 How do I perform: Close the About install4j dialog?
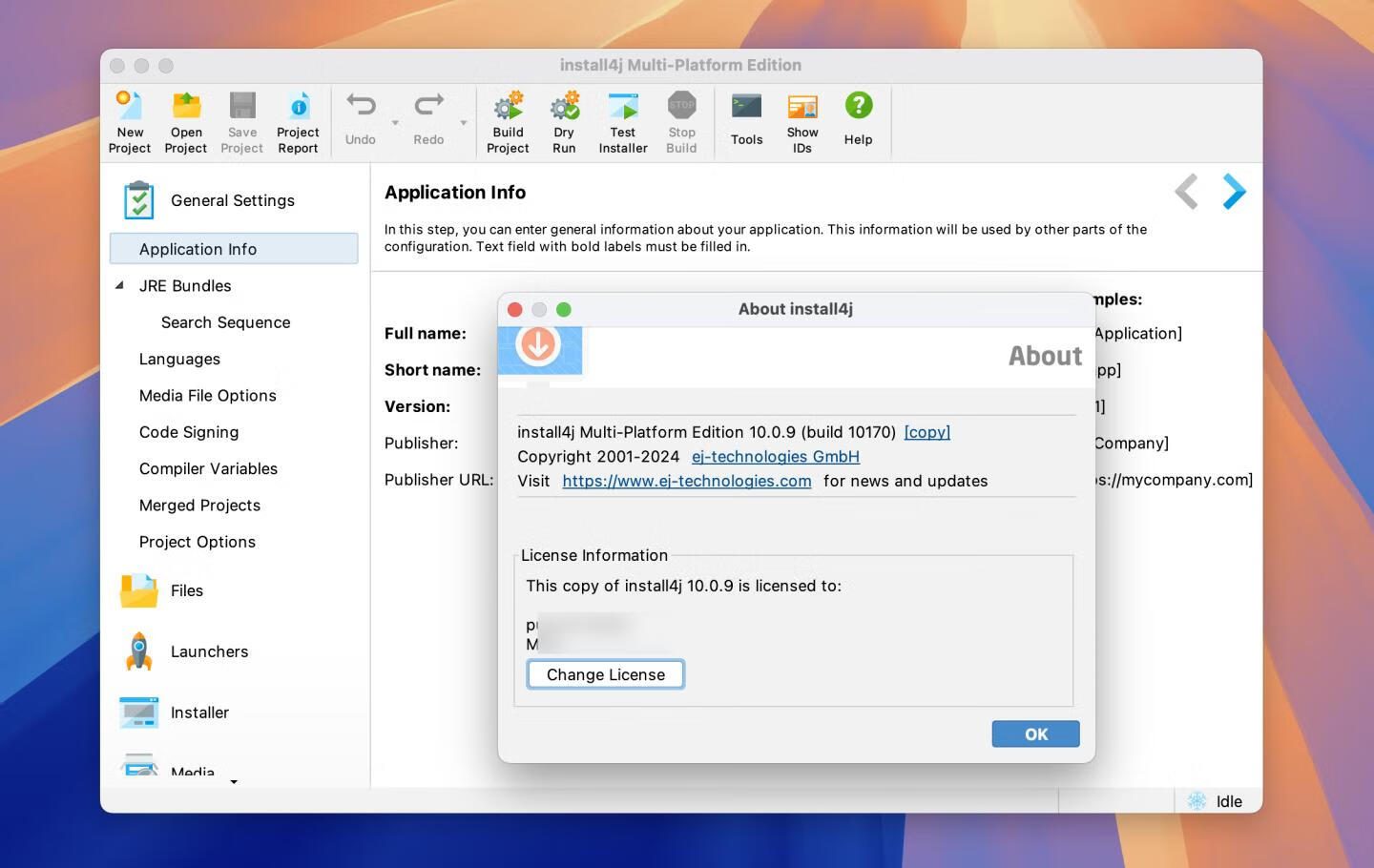pyautogui.click(x=515, y=309)
